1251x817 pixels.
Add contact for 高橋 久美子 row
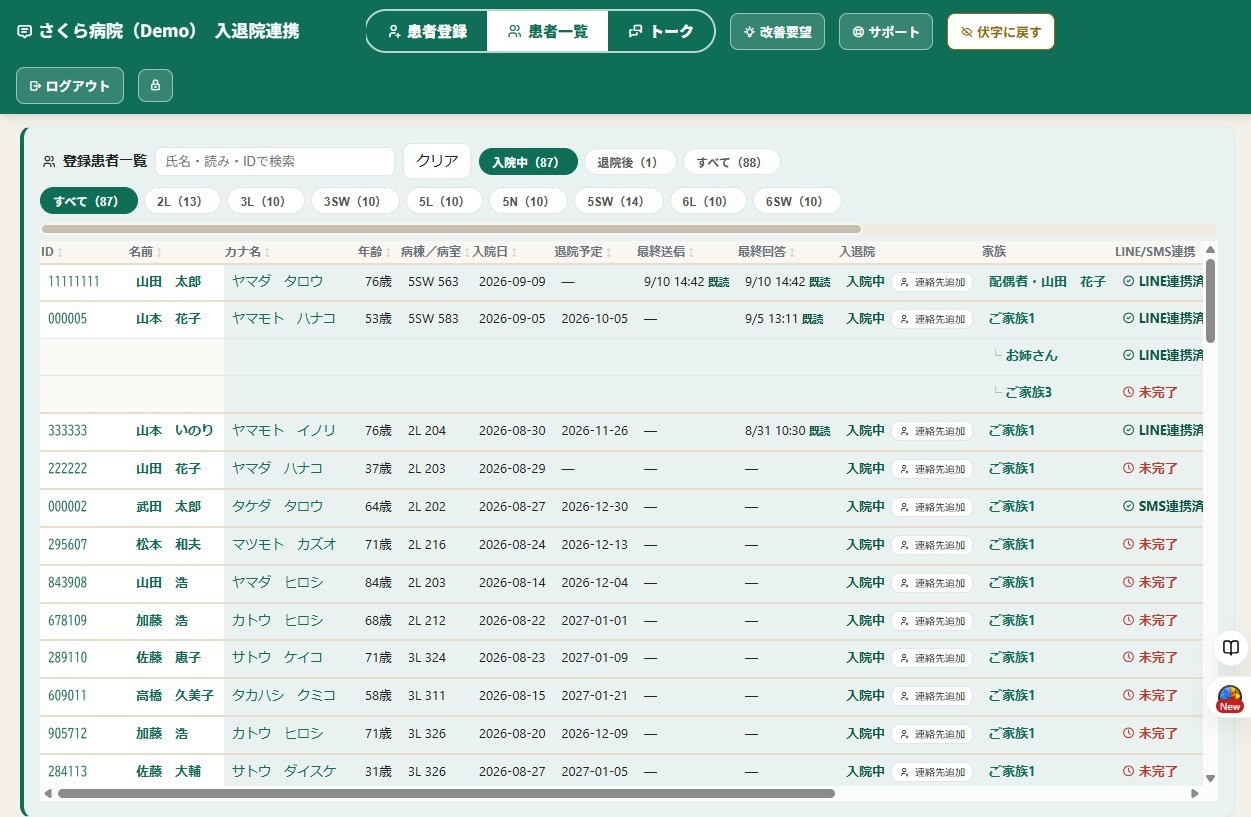(x=932, y=696)
